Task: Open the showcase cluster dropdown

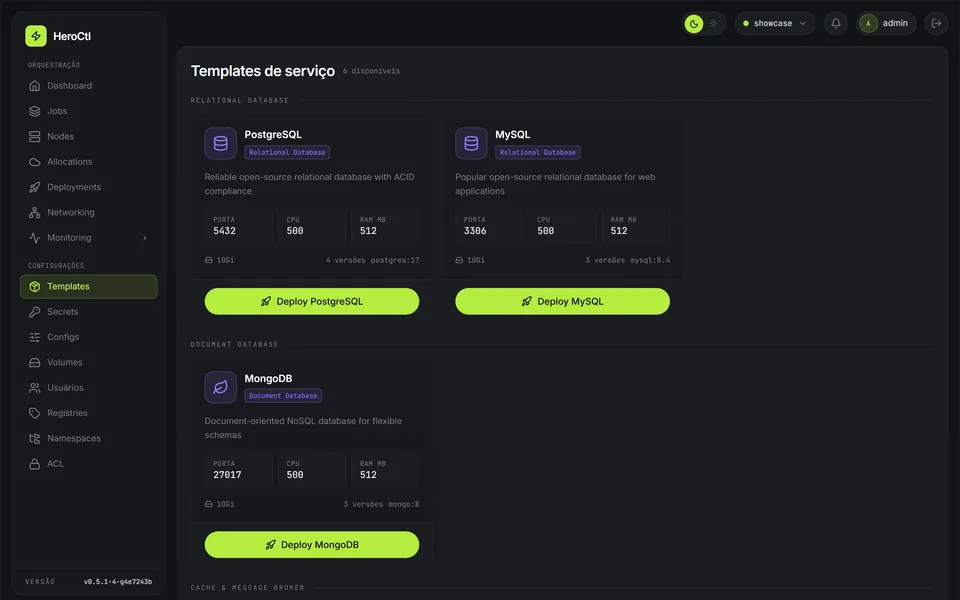Action: click(774, 23)
